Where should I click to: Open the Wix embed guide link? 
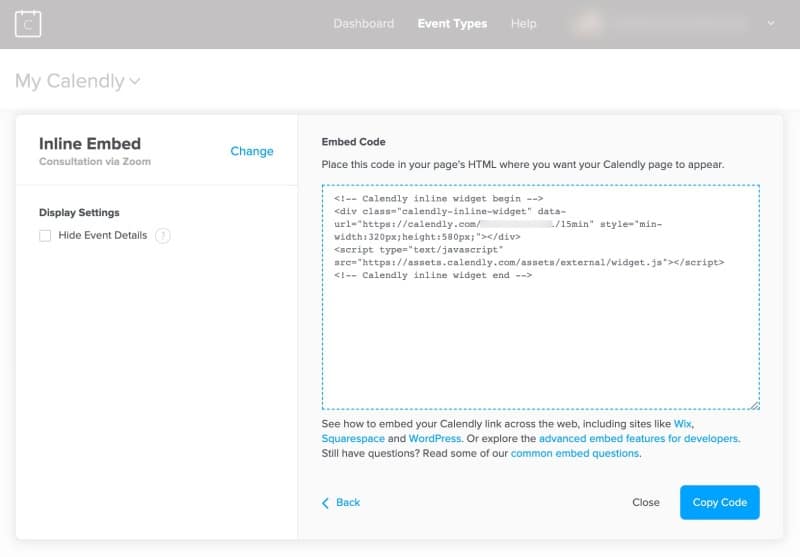pyautogui.click(x=683, y=424)
